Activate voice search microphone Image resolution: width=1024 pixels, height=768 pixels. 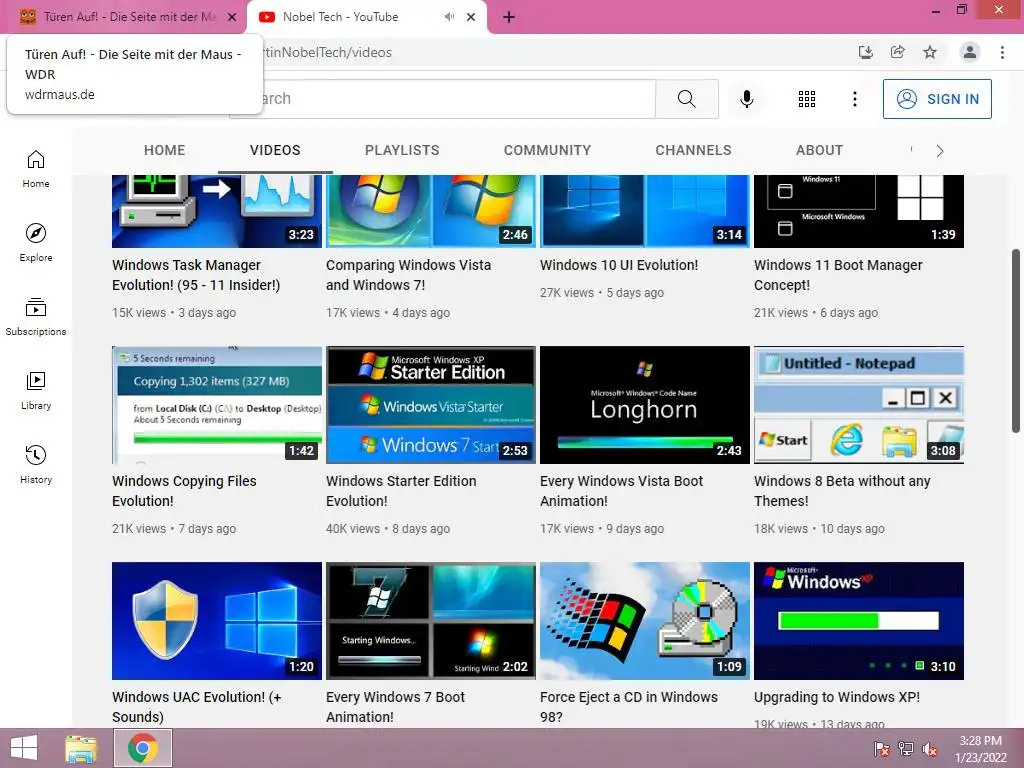[746, 99]
